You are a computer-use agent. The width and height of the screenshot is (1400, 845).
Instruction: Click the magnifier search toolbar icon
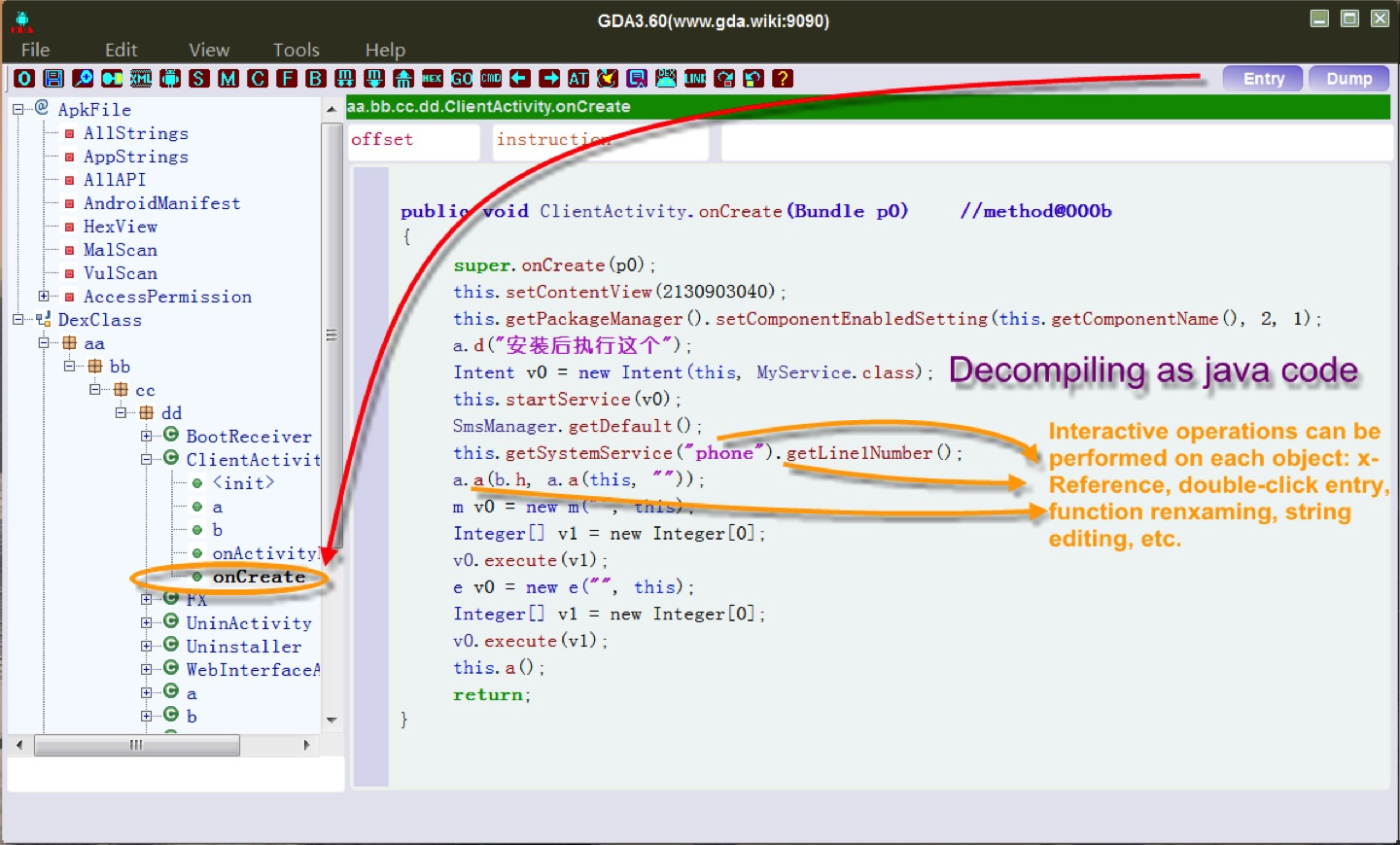(x=83, y=79)
